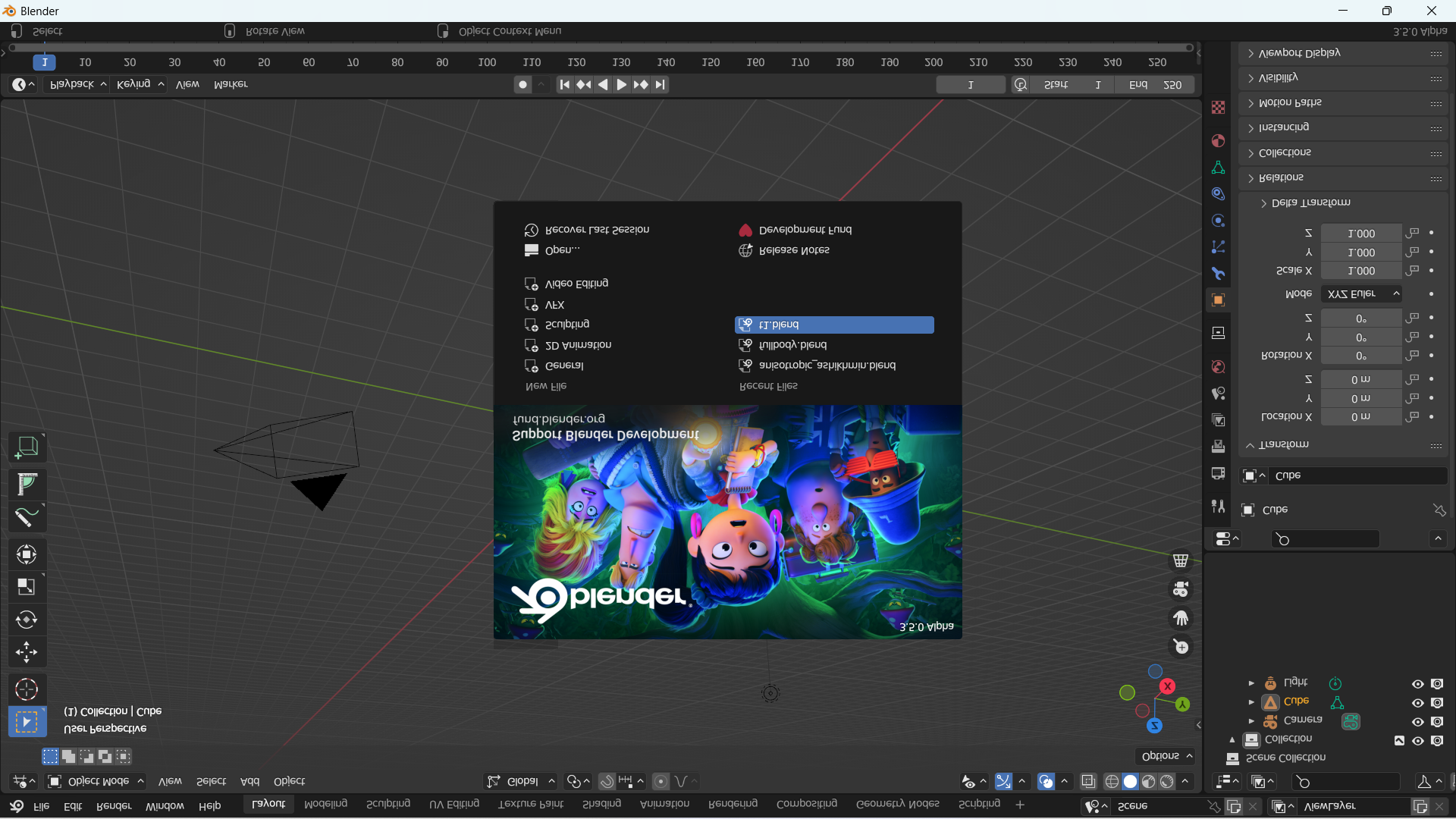The width and height of the screenshot is (1456, 819).
Task: Open the Render menu
Action: 114,806
